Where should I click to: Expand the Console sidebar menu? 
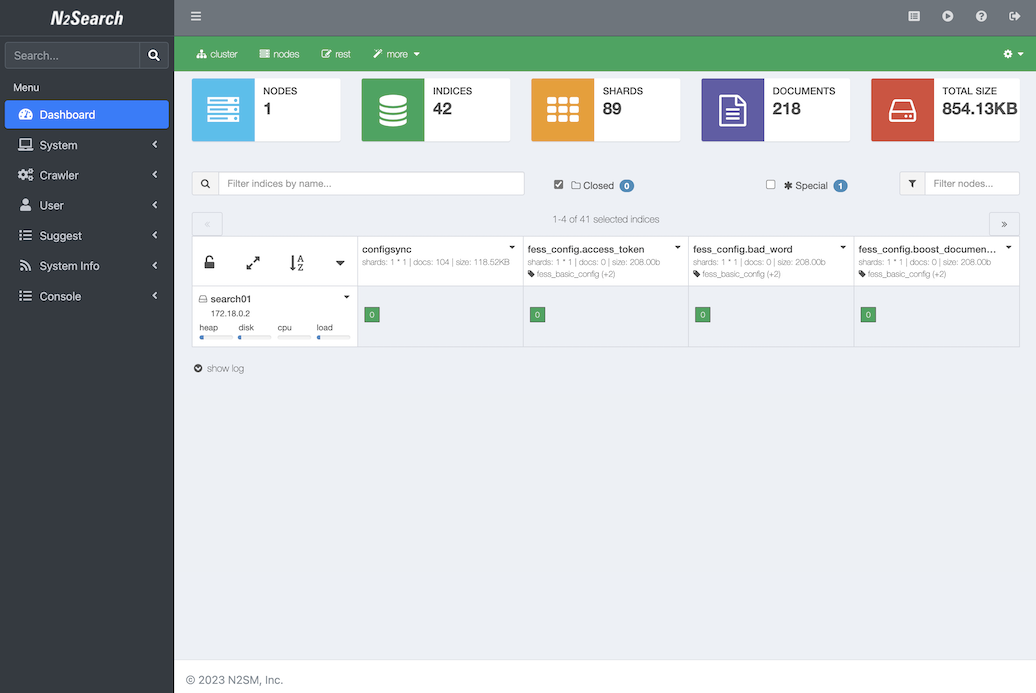[x=87, y=297]
